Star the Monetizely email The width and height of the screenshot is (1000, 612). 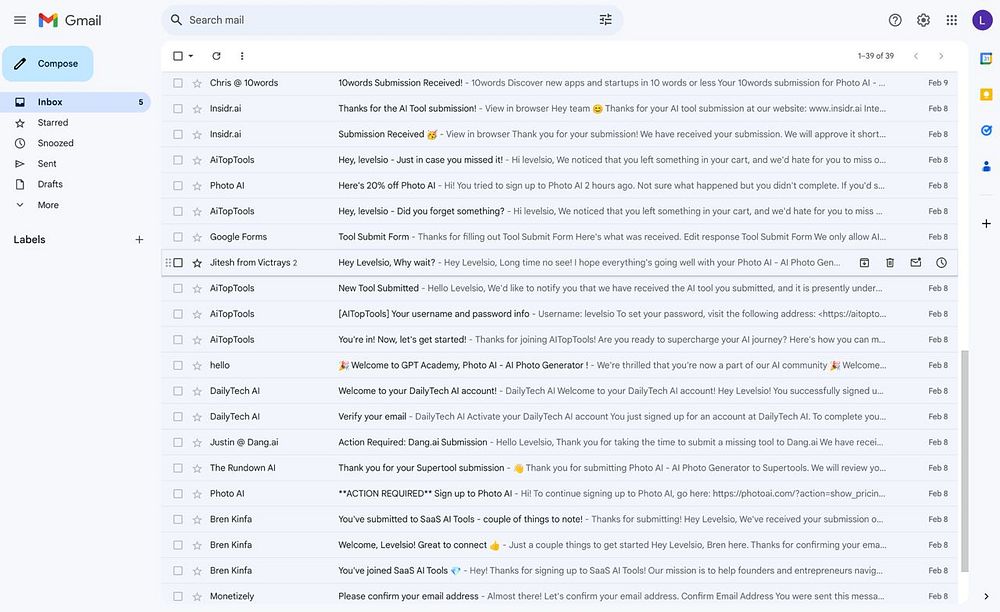coord(197,597)
